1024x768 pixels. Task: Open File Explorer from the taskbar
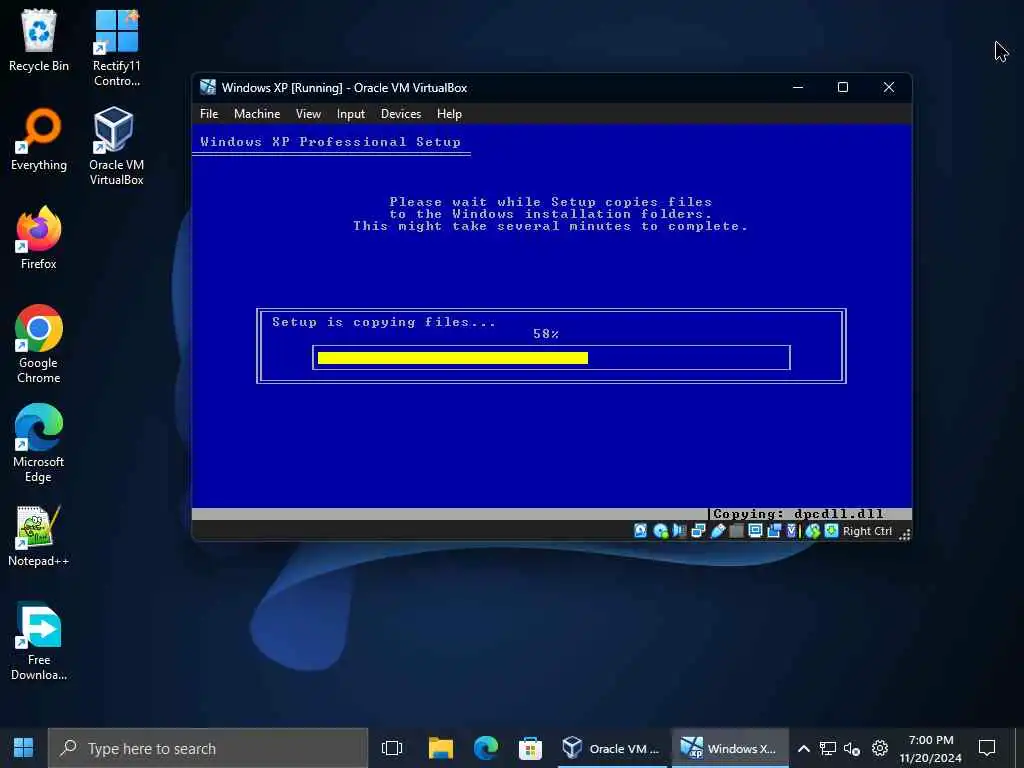(x=441, y=748)
